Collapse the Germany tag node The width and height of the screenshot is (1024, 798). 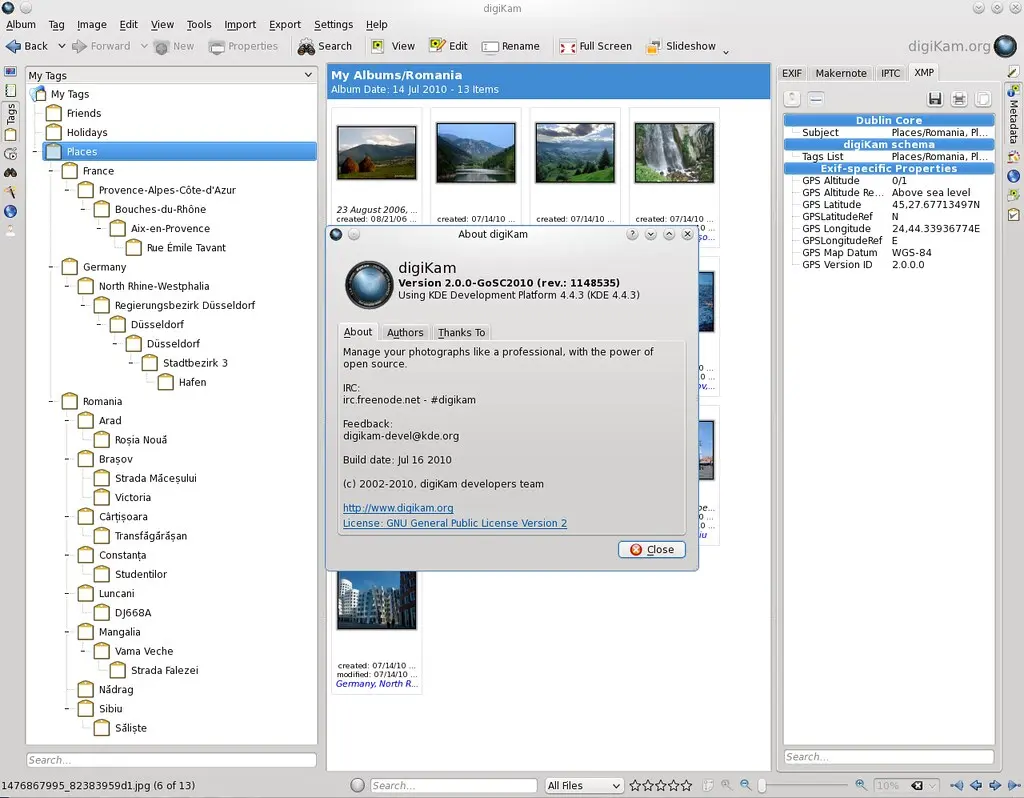point(51,267)
